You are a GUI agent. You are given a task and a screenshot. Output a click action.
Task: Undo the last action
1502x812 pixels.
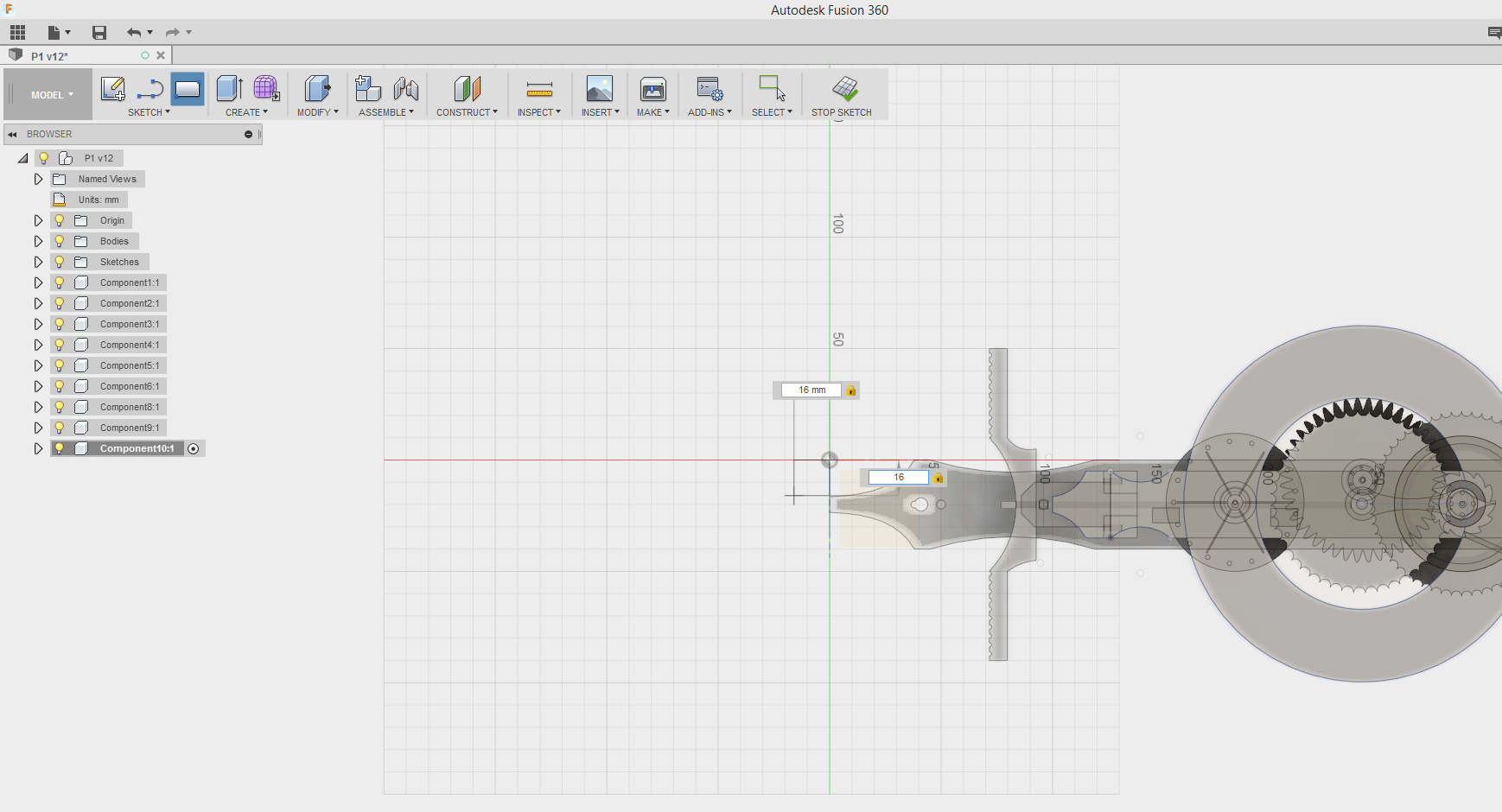coord(133,33)
